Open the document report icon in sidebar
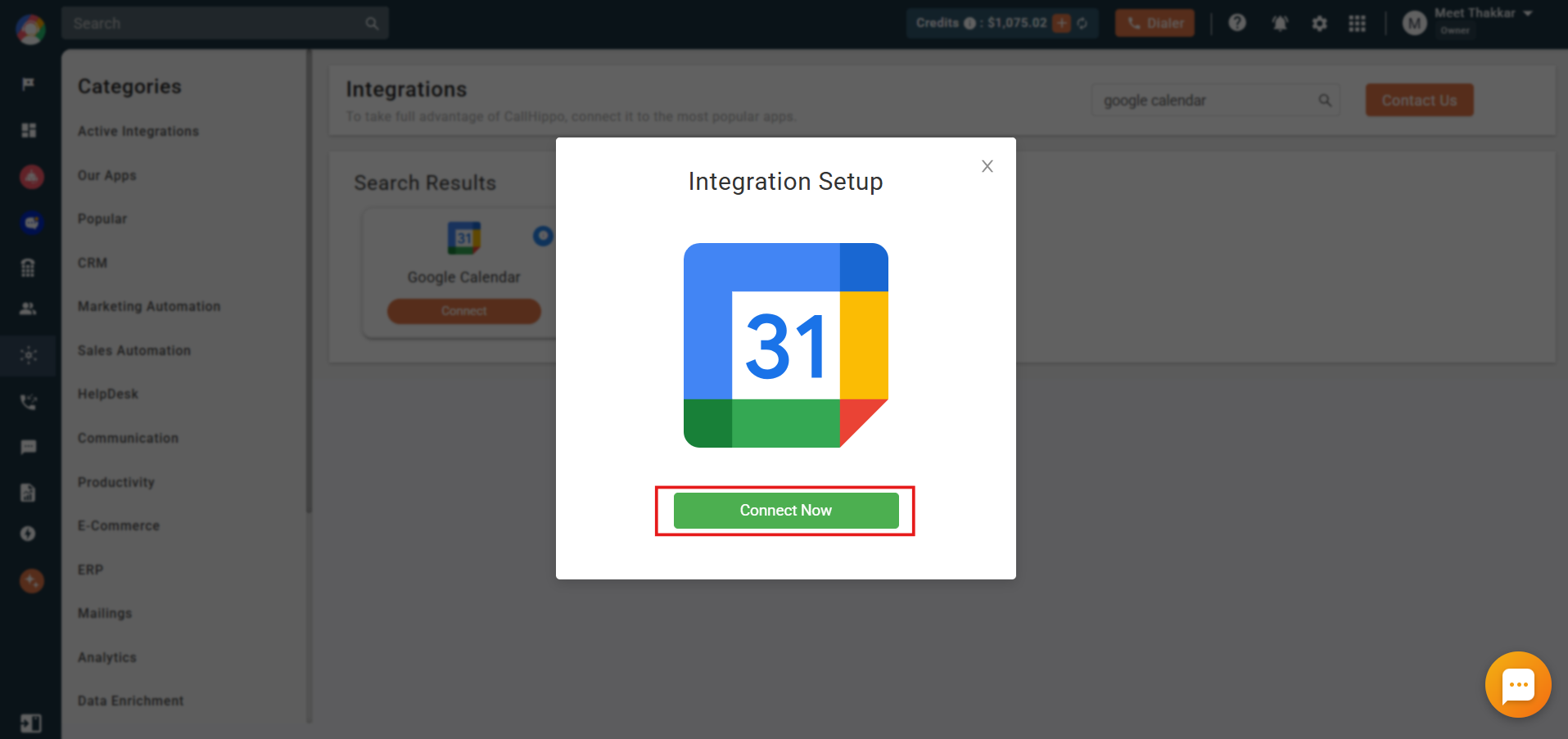Viewport: 1568px width, 739px height. pos(29,492)
